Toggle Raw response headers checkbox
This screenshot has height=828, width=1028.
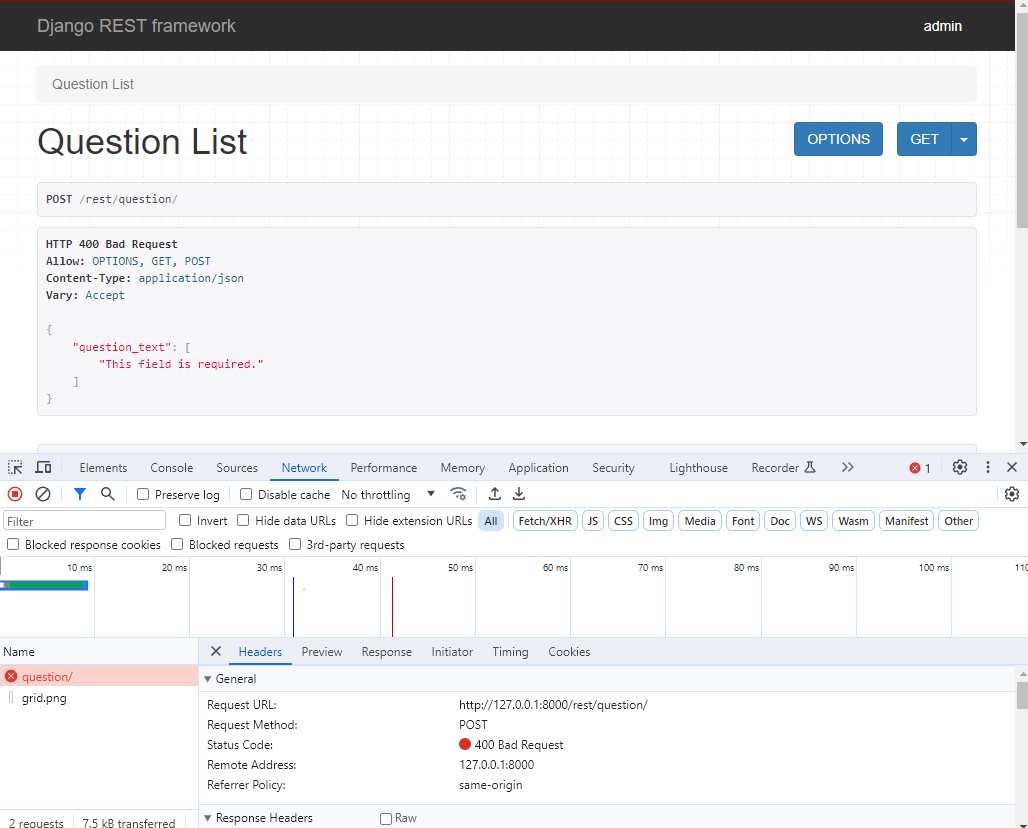(386, 818)
